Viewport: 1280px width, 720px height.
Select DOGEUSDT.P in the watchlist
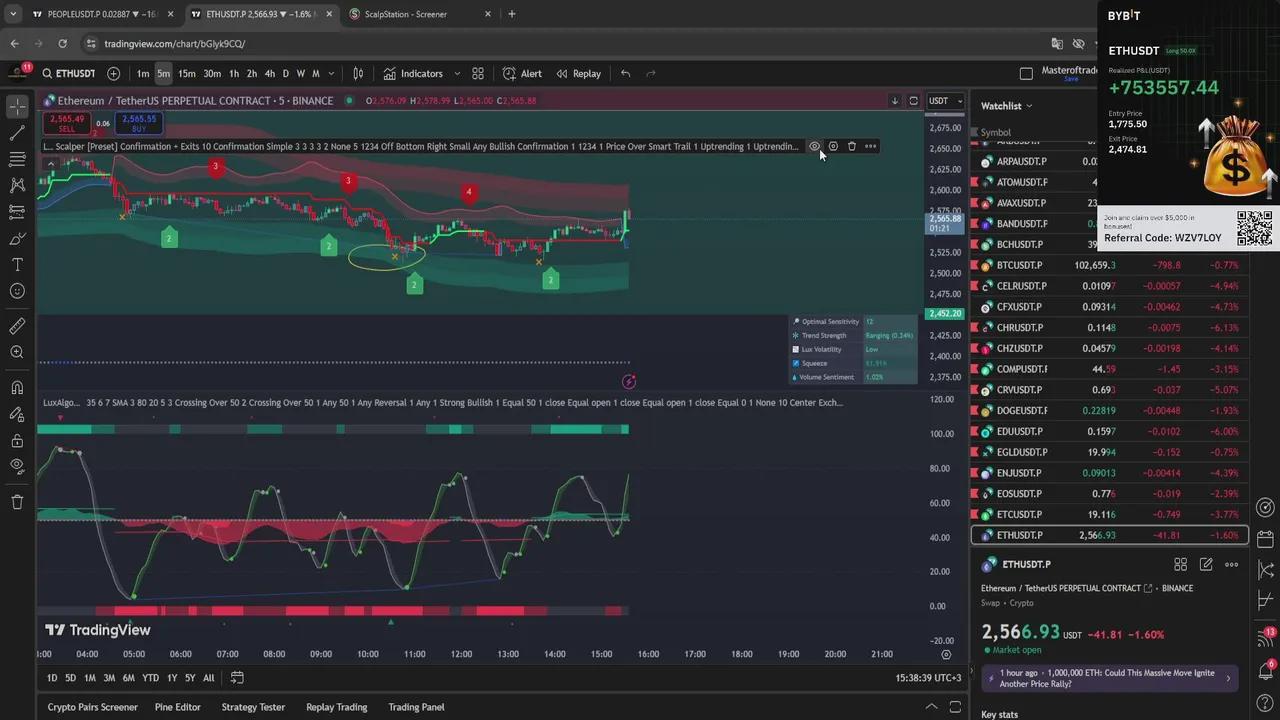tap(1110, 411)
